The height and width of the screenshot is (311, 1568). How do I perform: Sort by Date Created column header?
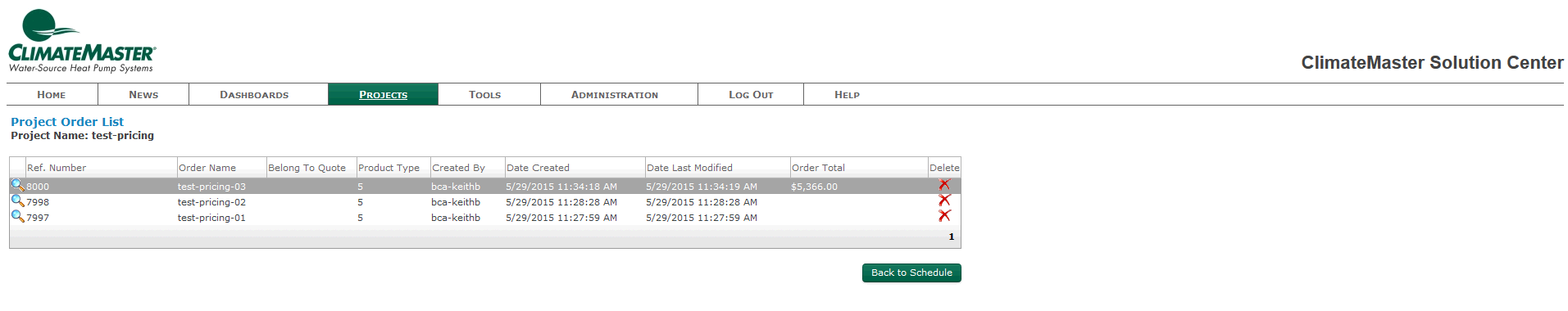point(538,168)
